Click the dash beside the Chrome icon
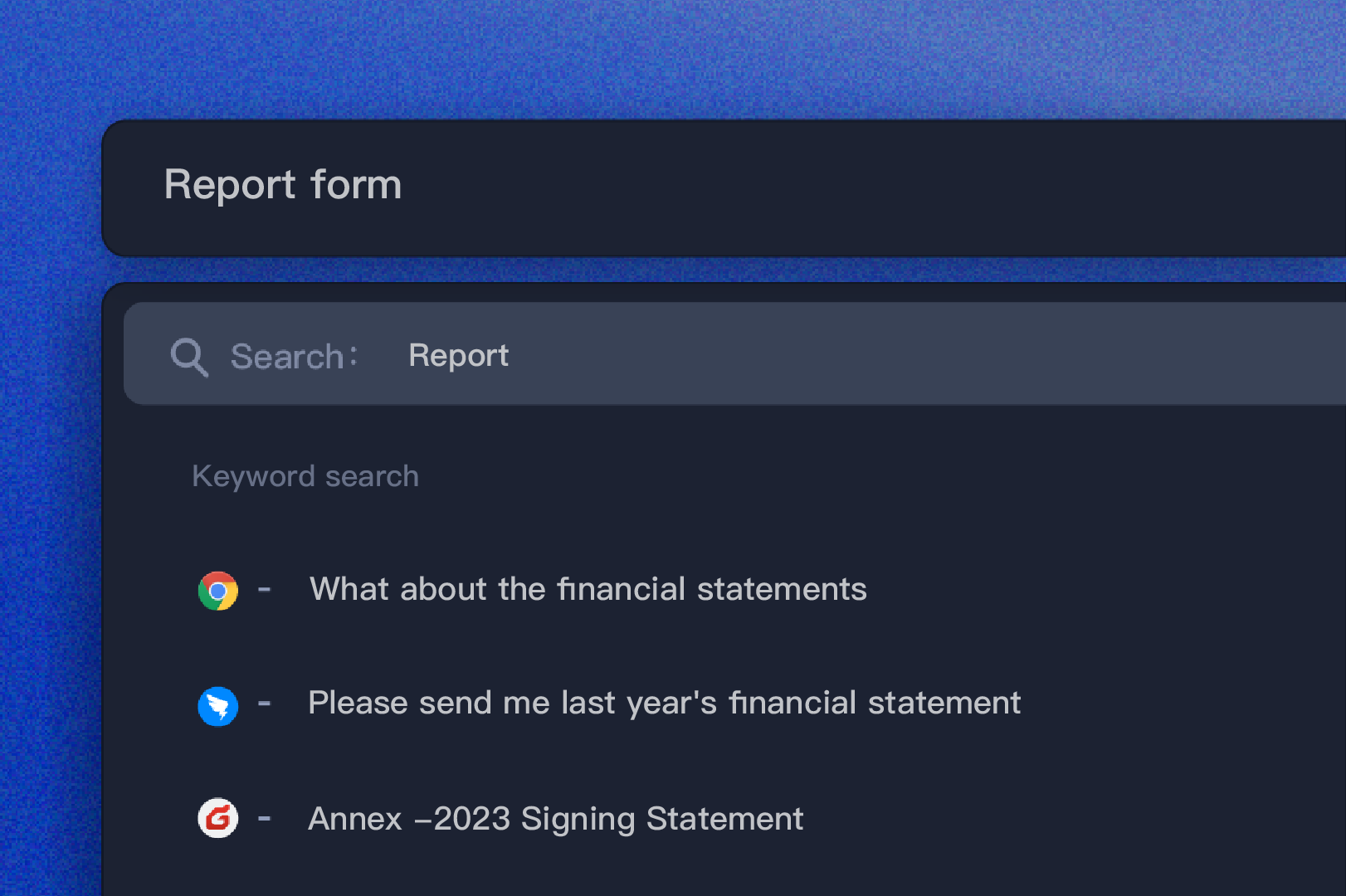The width and height of the screenshot is (1346, 896). coord(265,590)
